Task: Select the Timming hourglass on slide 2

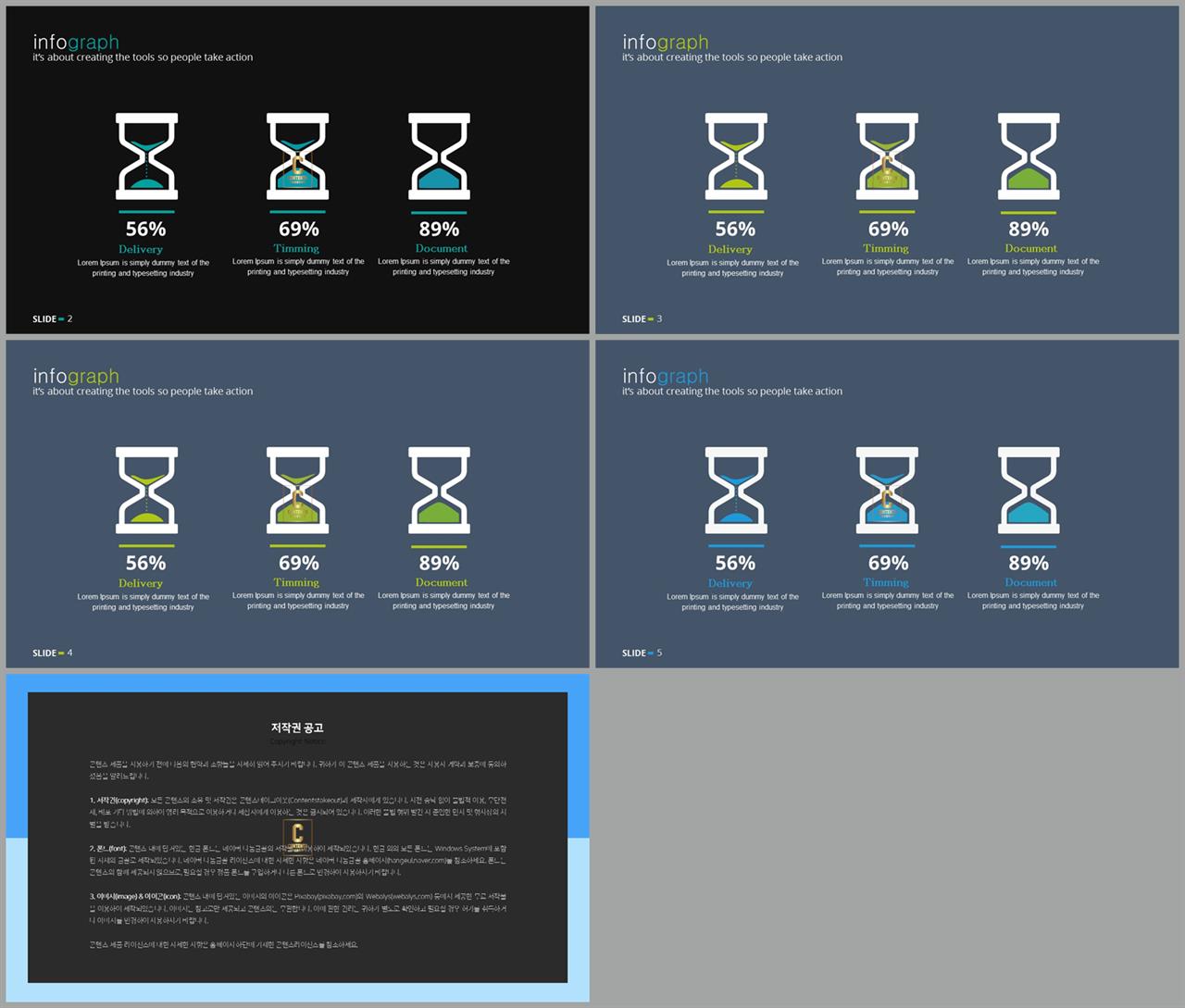Action: coord(297,156)
